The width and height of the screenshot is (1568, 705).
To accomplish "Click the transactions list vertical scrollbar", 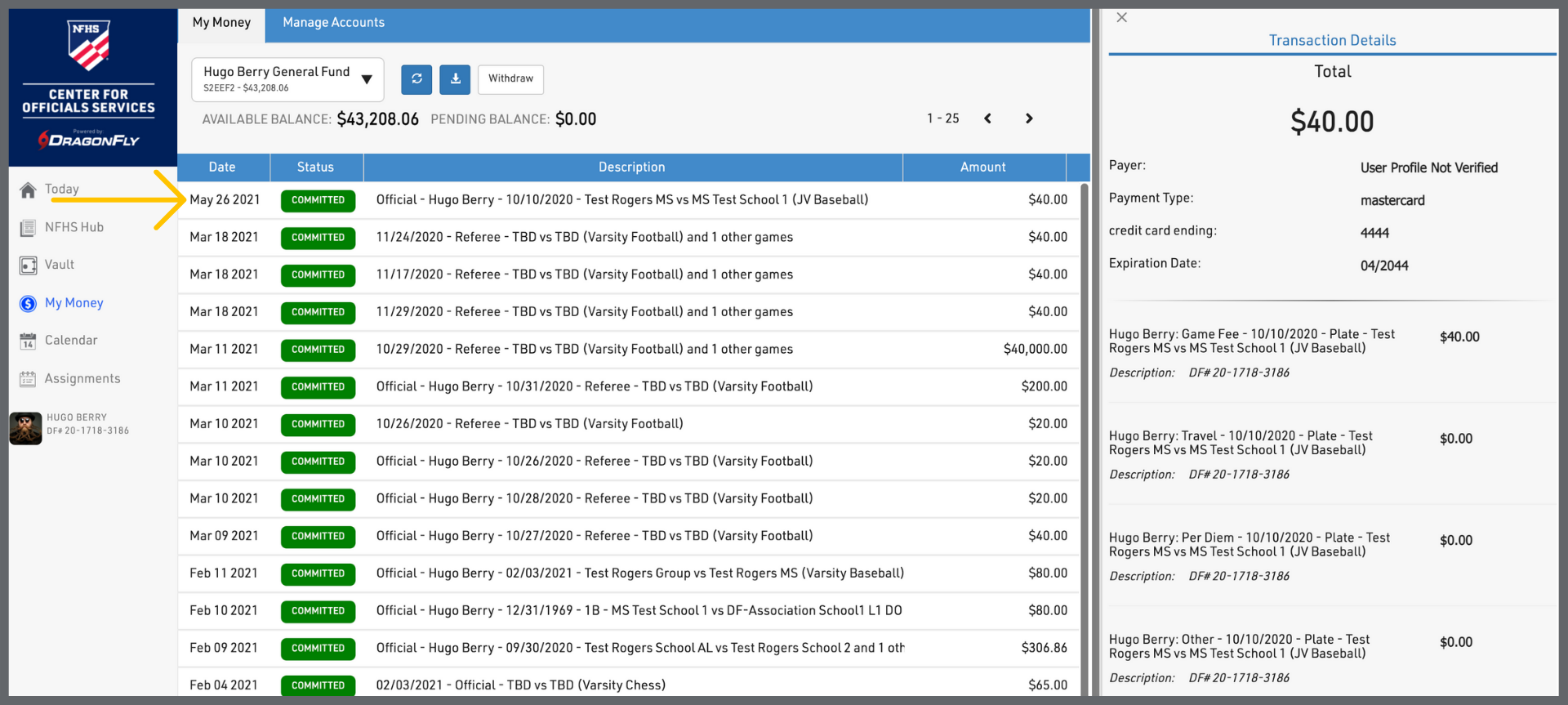I will [1085, 408].
